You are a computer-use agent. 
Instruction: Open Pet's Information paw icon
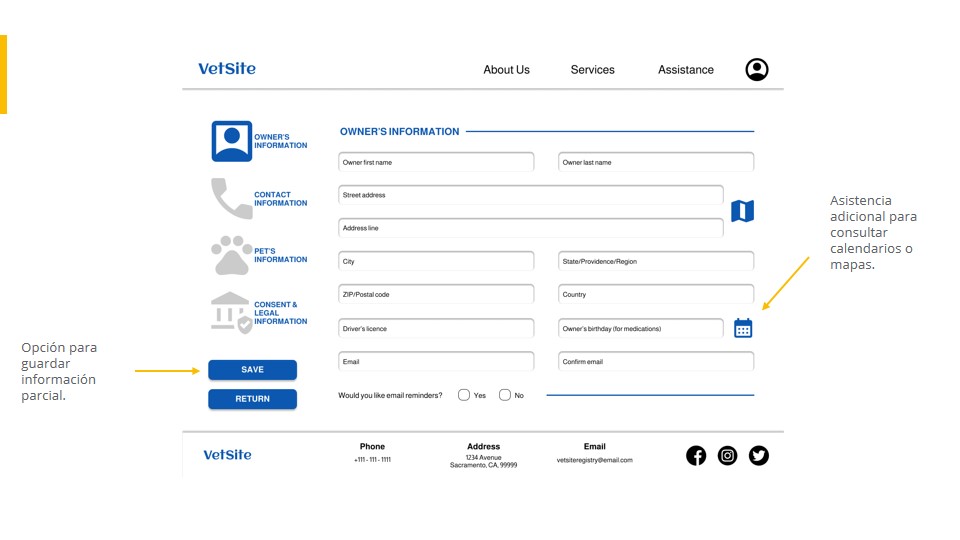tap(231, 255)
